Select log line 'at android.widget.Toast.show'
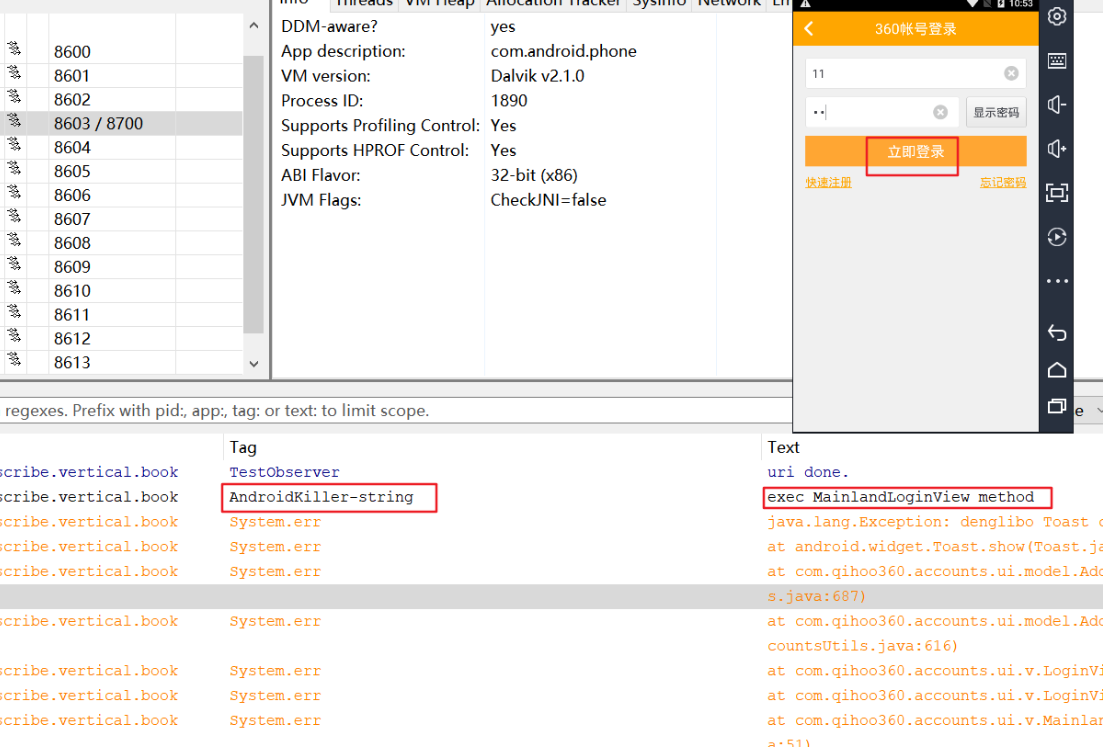 pos(935,547)
